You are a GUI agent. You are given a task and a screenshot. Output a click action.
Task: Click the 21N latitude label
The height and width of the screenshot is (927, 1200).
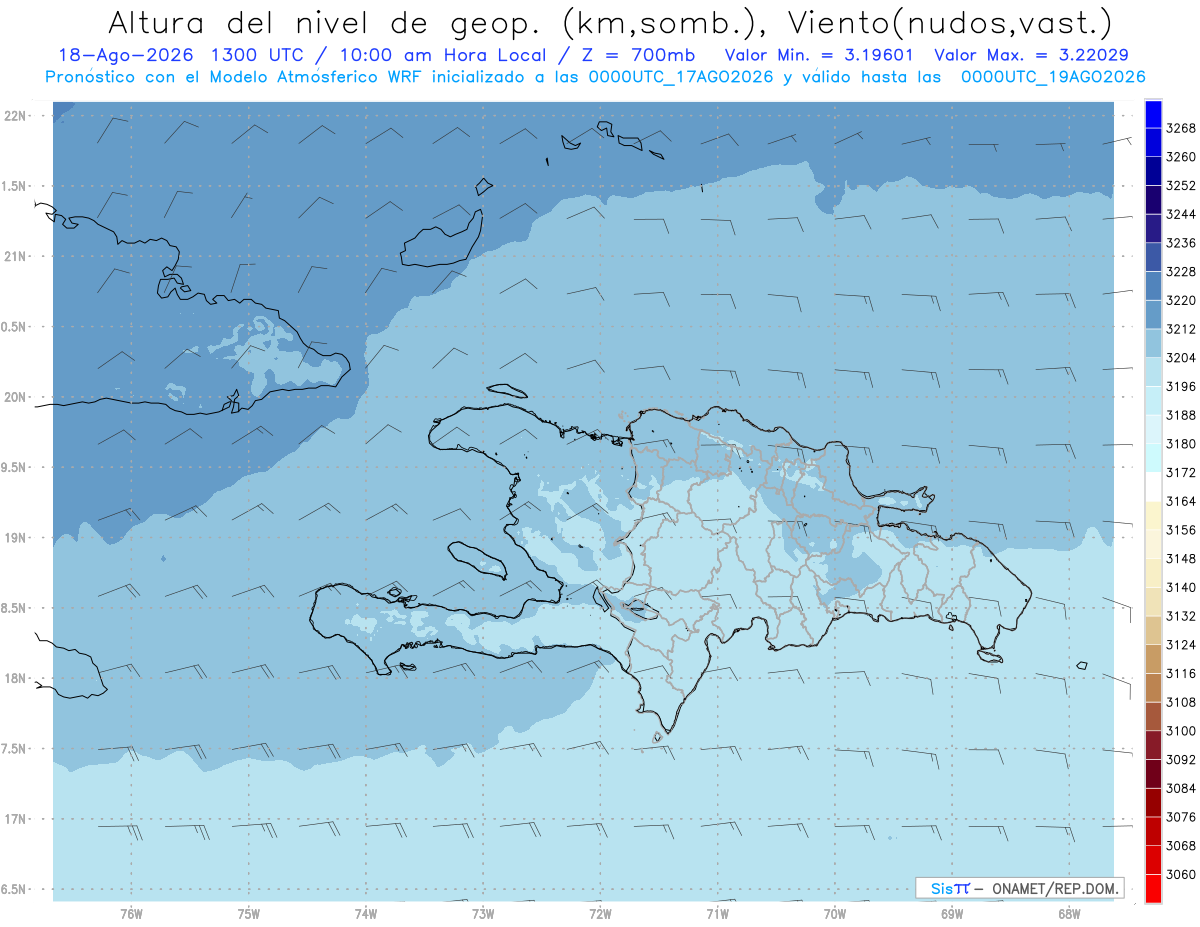(15, 256)
